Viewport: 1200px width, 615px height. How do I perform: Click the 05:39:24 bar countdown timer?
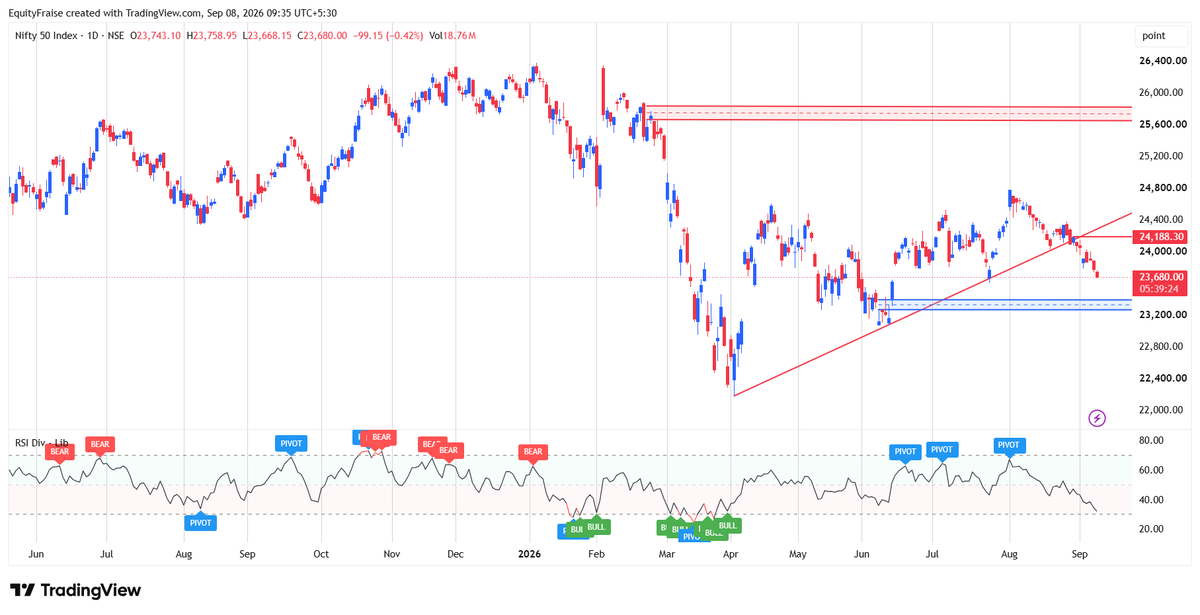pyautogui.click(x=1160, y=290)
